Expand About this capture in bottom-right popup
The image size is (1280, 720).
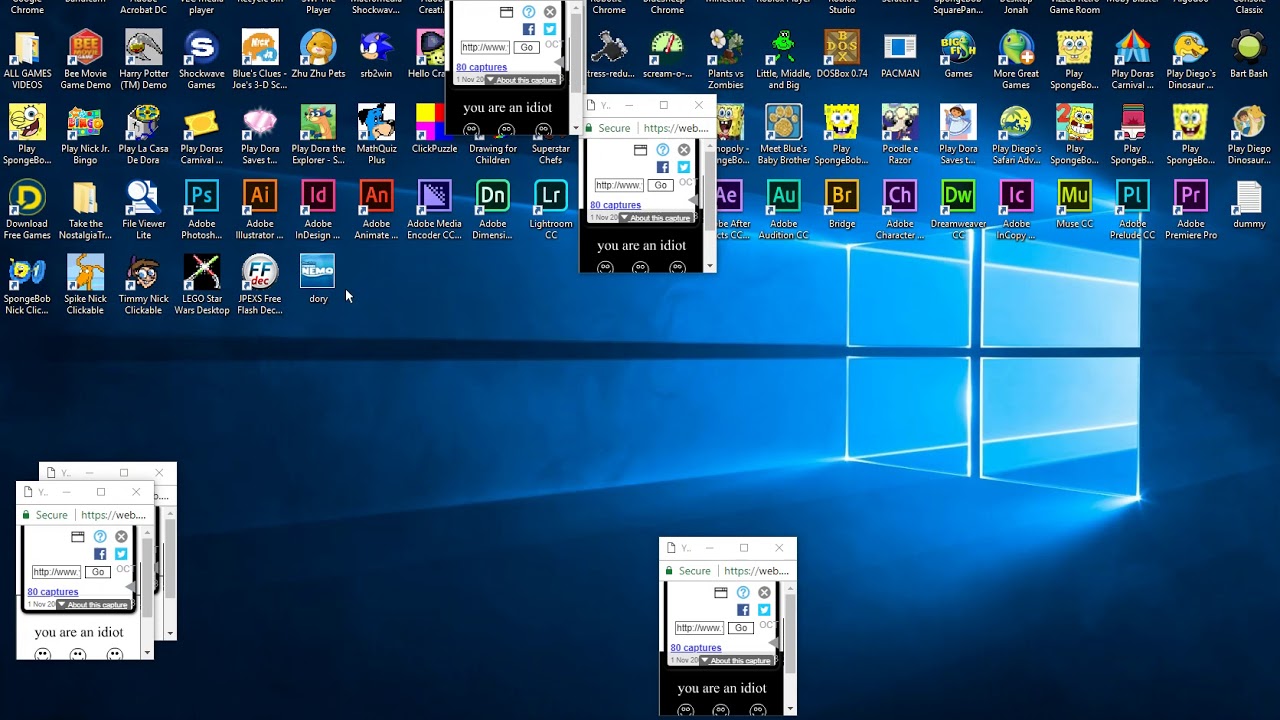(736, 661)
